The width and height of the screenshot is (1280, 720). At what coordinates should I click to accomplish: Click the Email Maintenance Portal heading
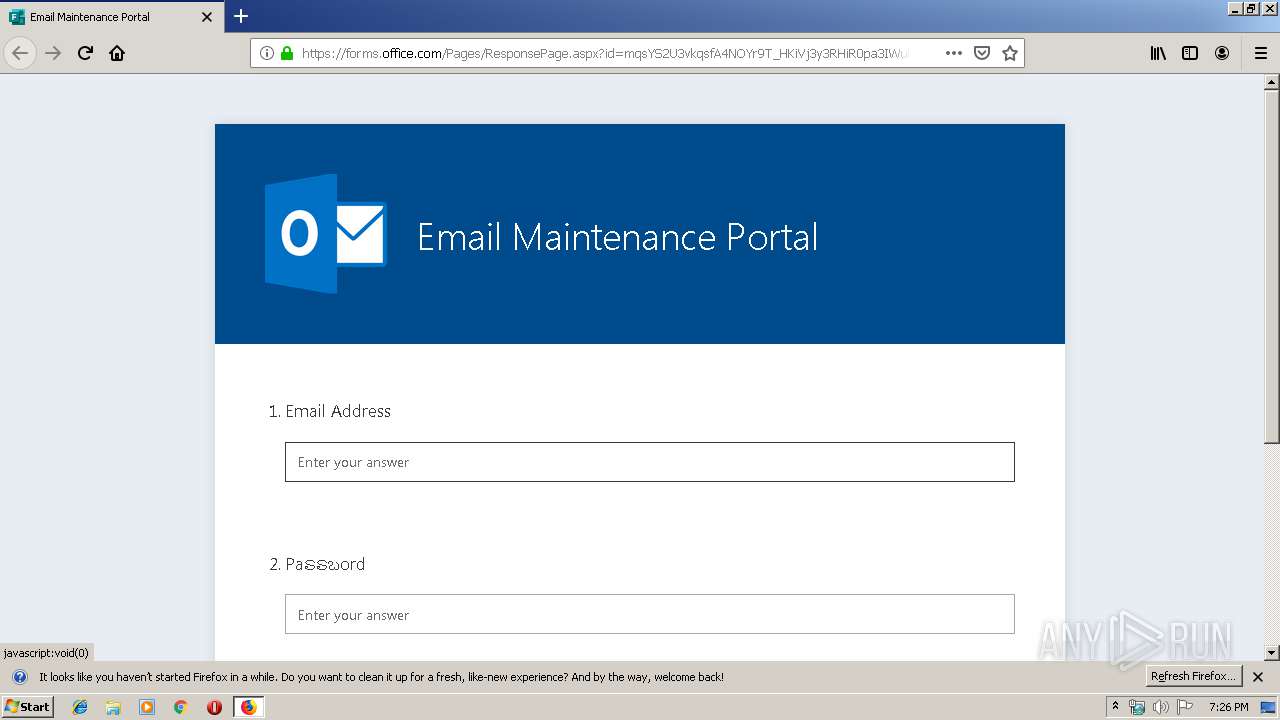coord(617,237)
